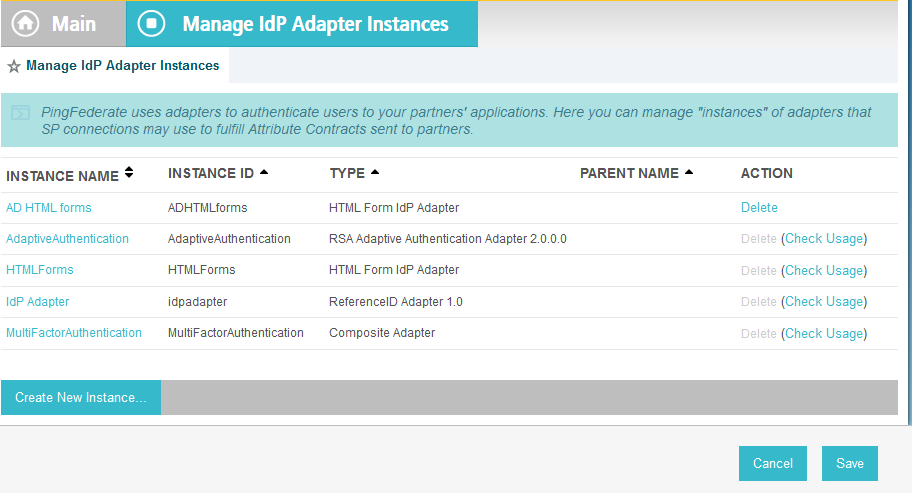912x493 pixels.
Task: Click the info panel icon in help banner
Action: (x=20, y=112)
